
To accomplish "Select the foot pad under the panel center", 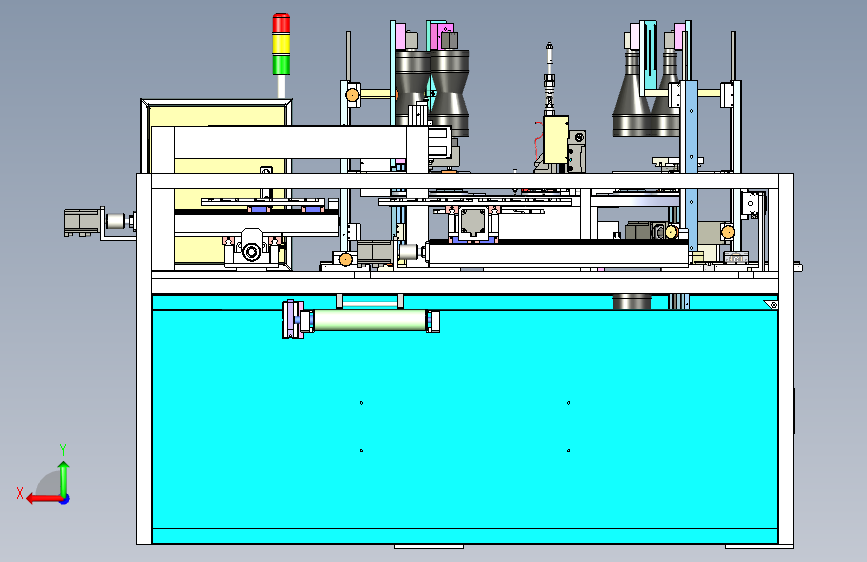I will pyautogui.click(x=429, y=547).
